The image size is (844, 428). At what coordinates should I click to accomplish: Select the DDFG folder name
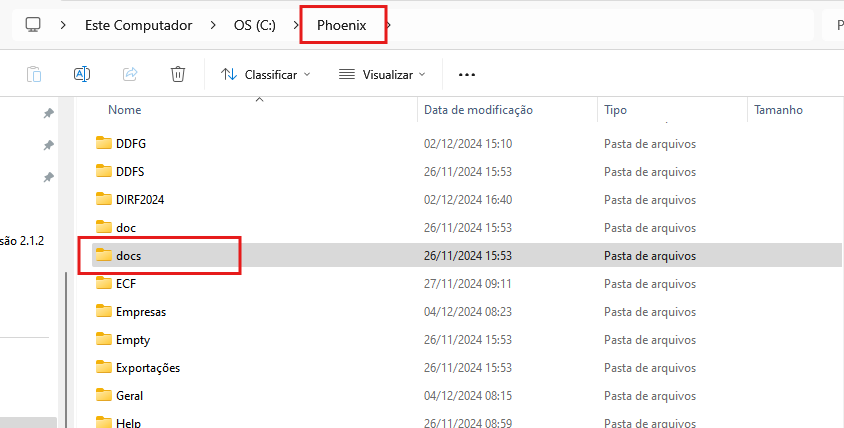tap(131, 144)
